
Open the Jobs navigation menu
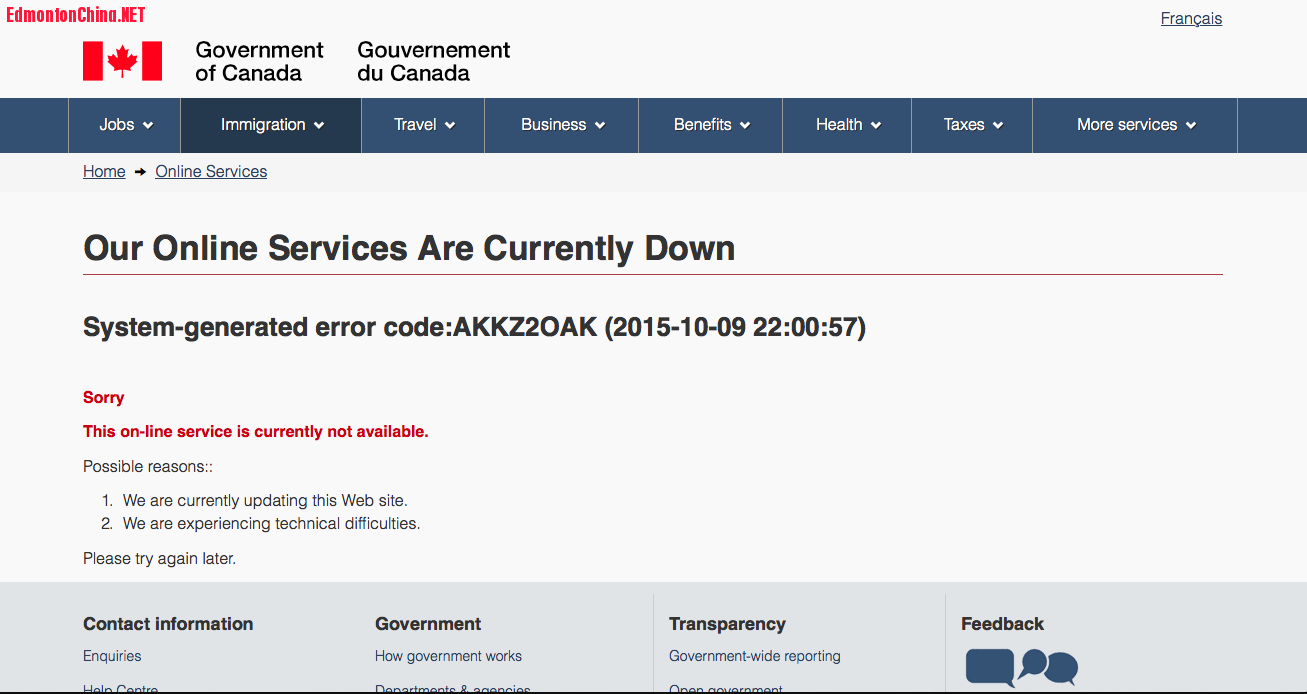123,125
